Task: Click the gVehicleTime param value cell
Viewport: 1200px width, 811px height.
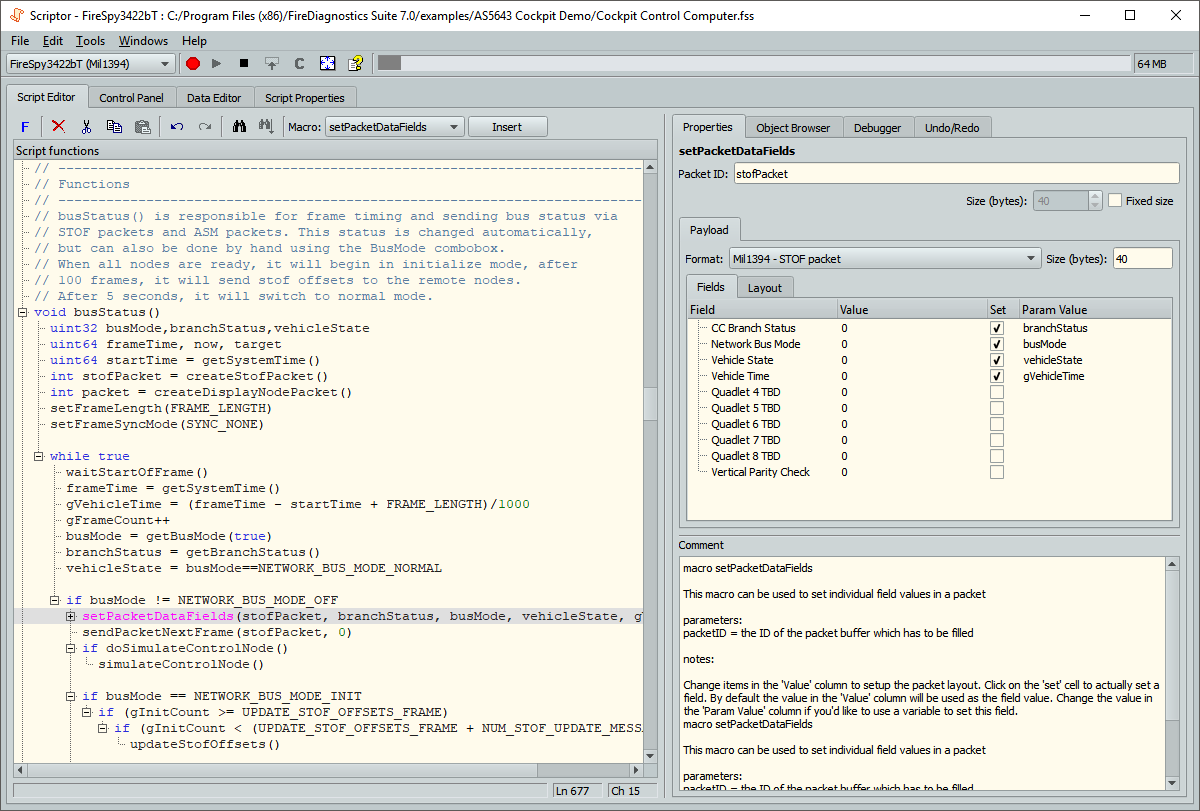Action: tap(1095, 376)
